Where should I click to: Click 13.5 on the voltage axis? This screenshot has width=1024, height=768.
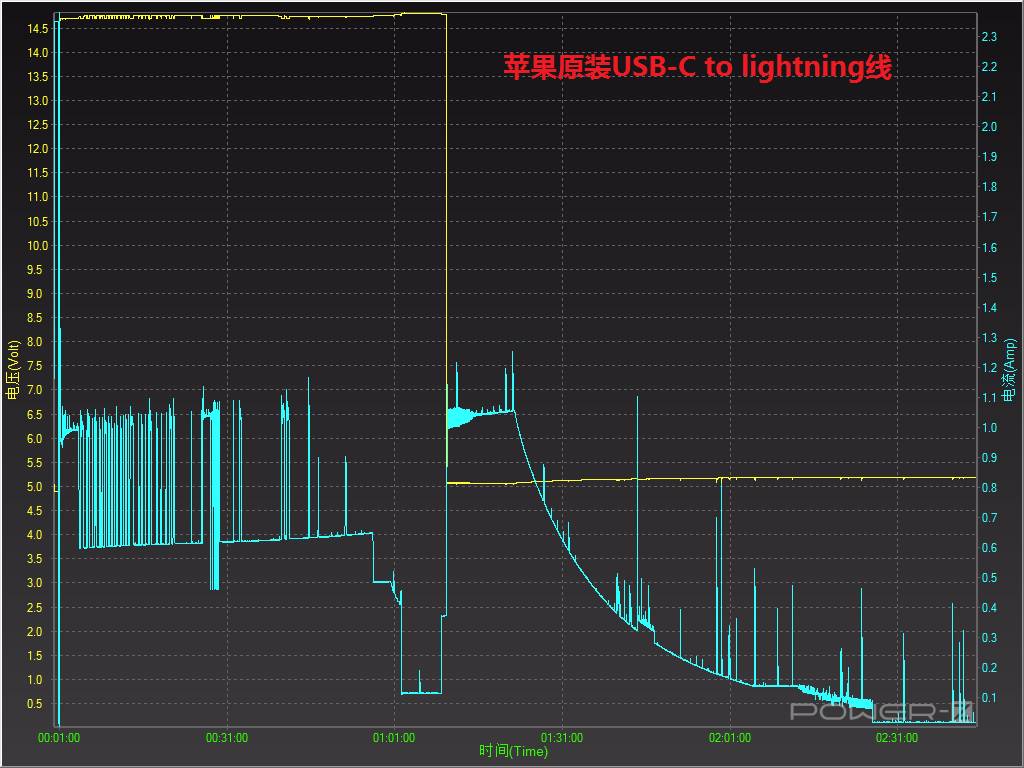[x=38, y=76]
